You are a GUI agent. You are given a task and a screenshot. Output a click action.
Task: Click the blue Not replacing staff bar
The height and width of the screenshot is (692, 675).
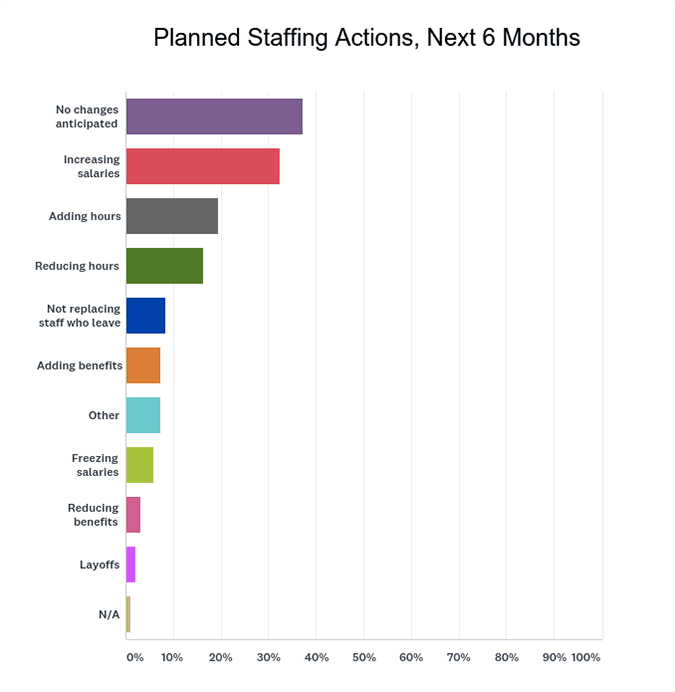click(145, 316)
